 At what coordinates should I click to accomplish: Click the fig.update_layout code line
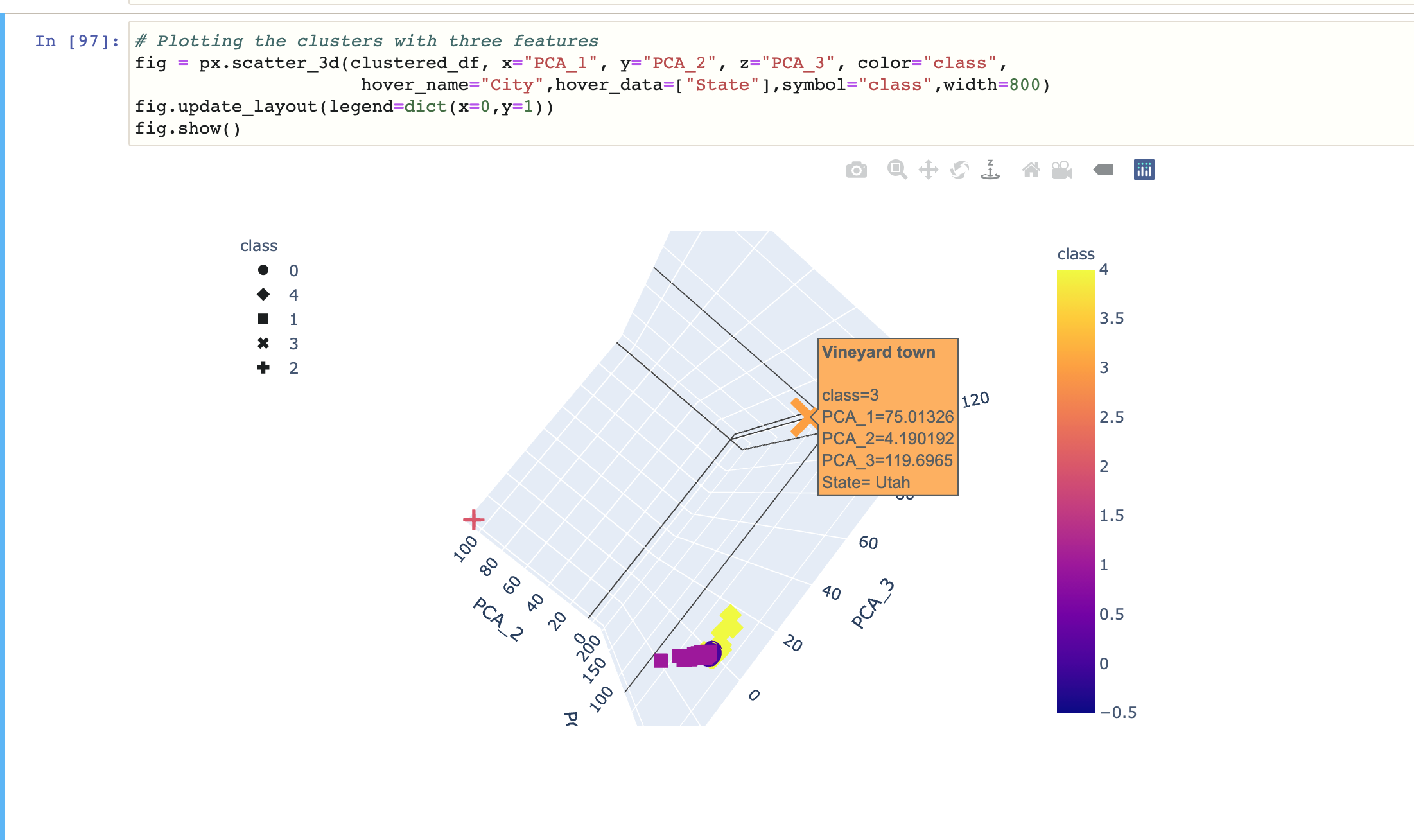coord(344,107)
